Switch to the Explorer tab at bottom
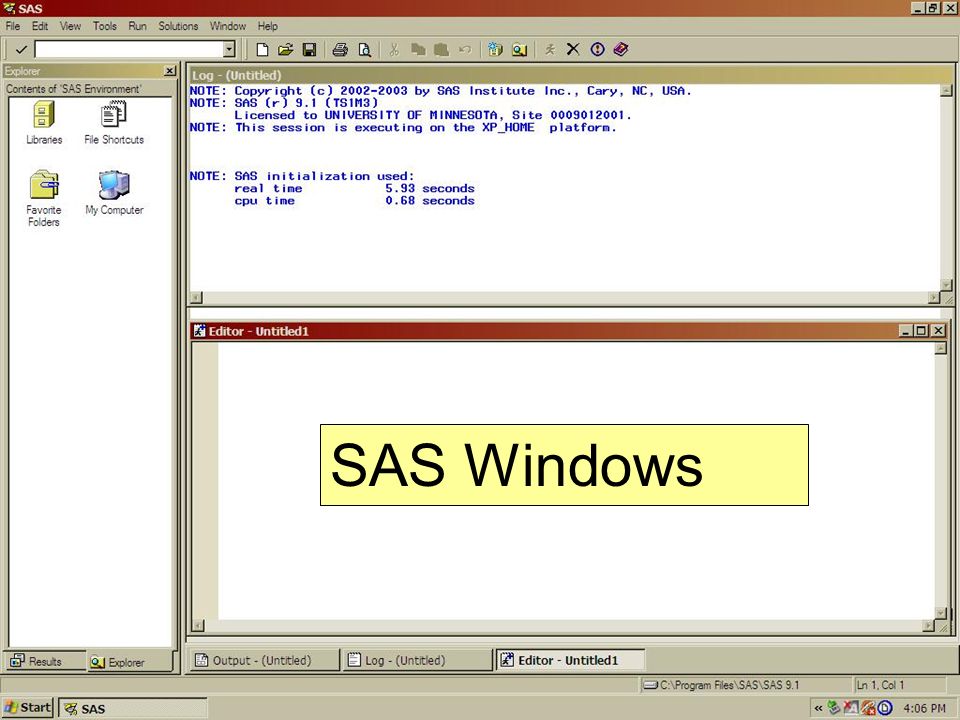This screenshot has height=720, width=960. click(130, 662)
